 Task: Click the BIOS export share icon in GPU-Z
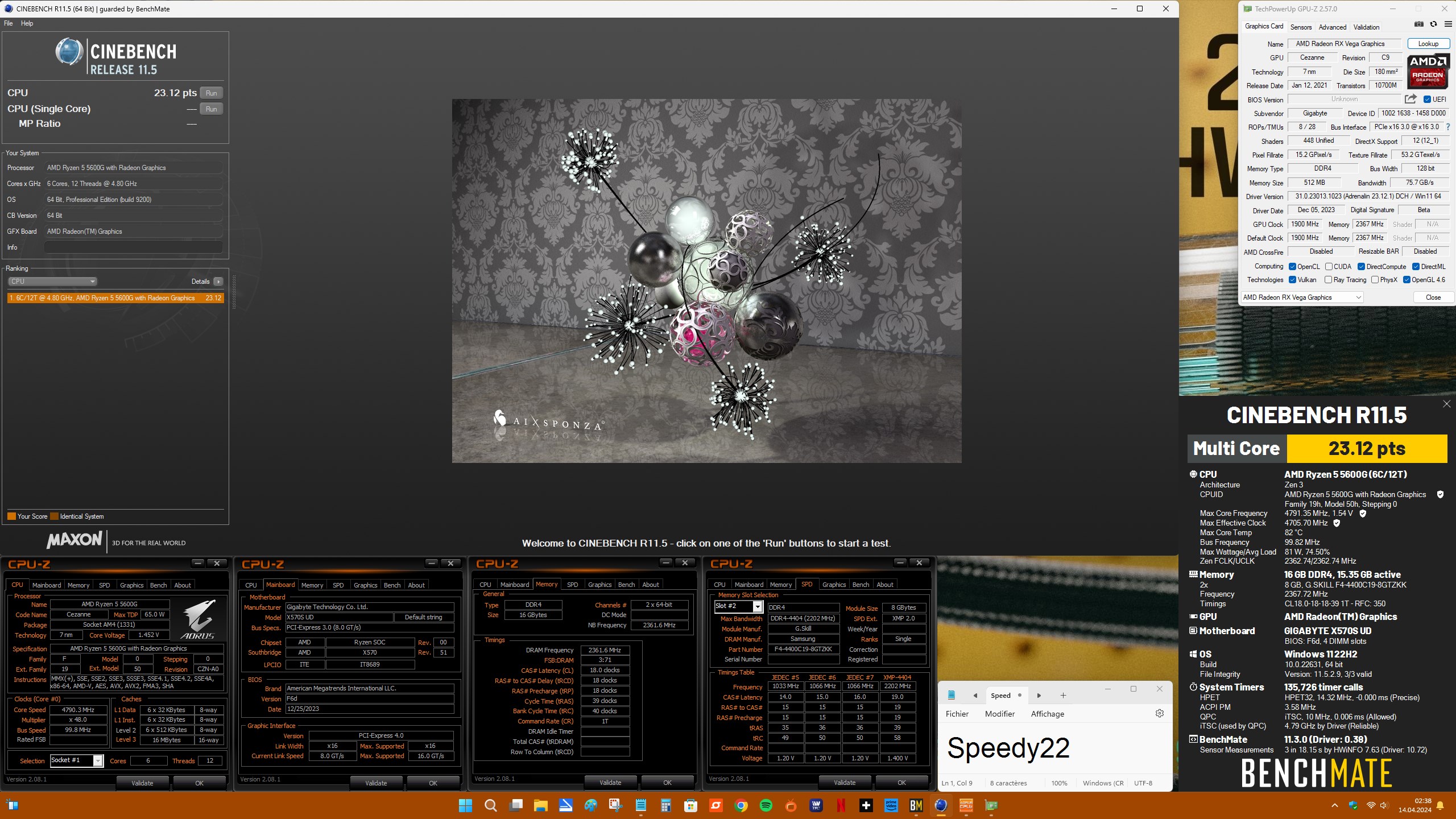pos(1410,99)
